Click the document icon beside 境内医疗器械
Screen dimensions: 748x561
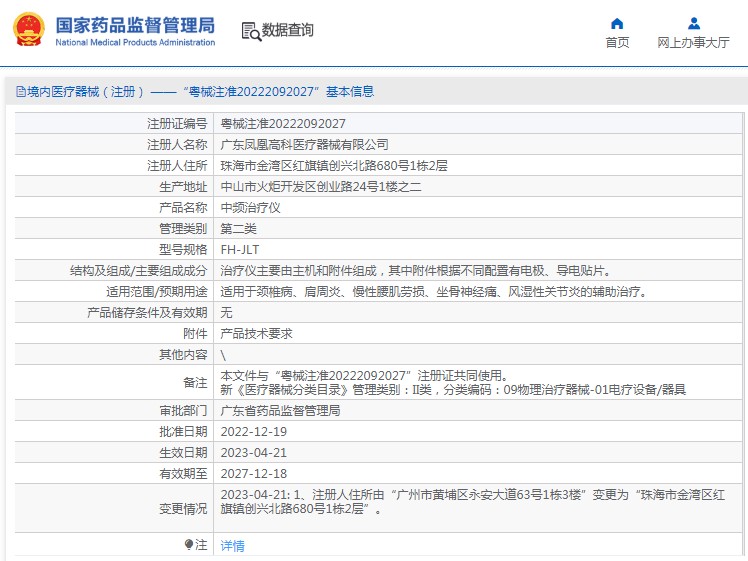(21, 91)
